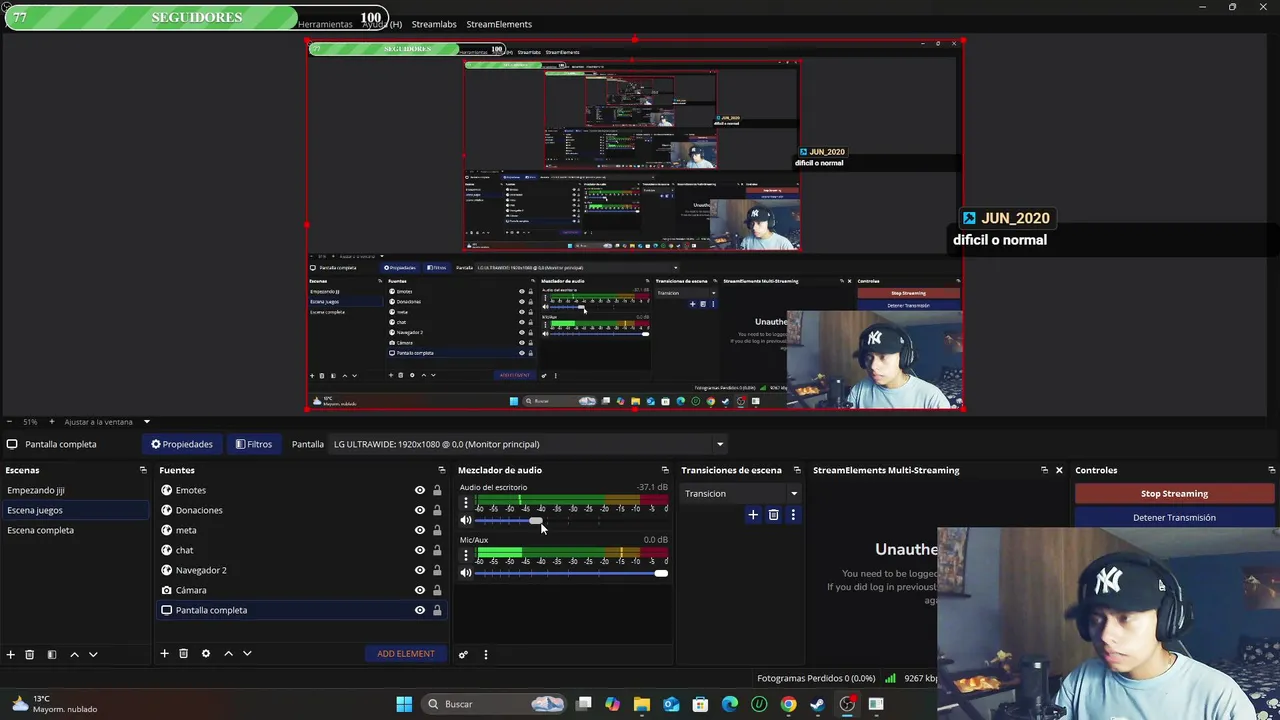Hide the Donaciones source
This screenshot has height=720, width=1280.
tap(420, 510)
